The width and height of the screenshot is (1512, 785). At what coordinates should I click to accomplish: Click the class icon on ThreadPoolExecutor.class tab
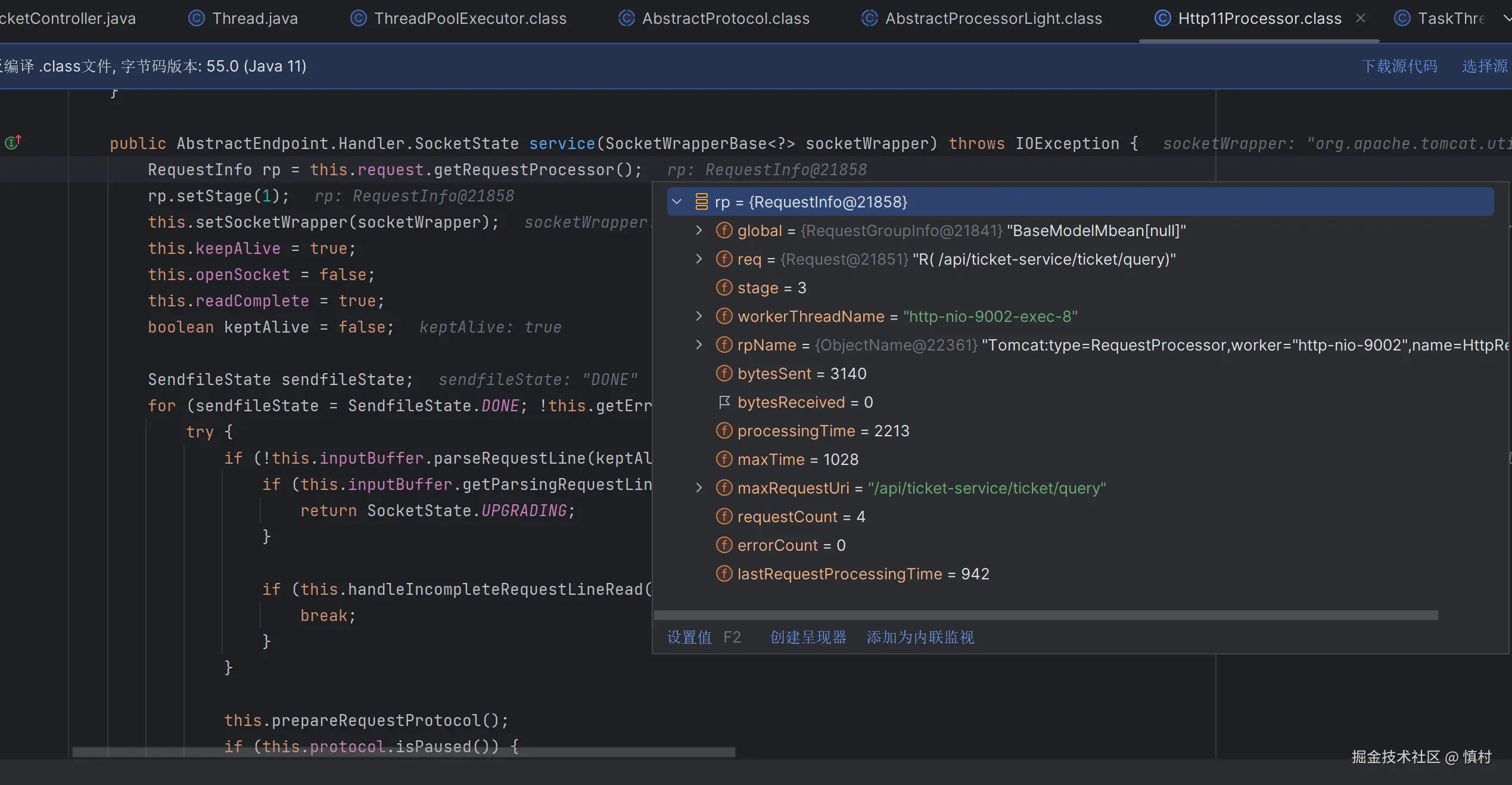[358, 18]
